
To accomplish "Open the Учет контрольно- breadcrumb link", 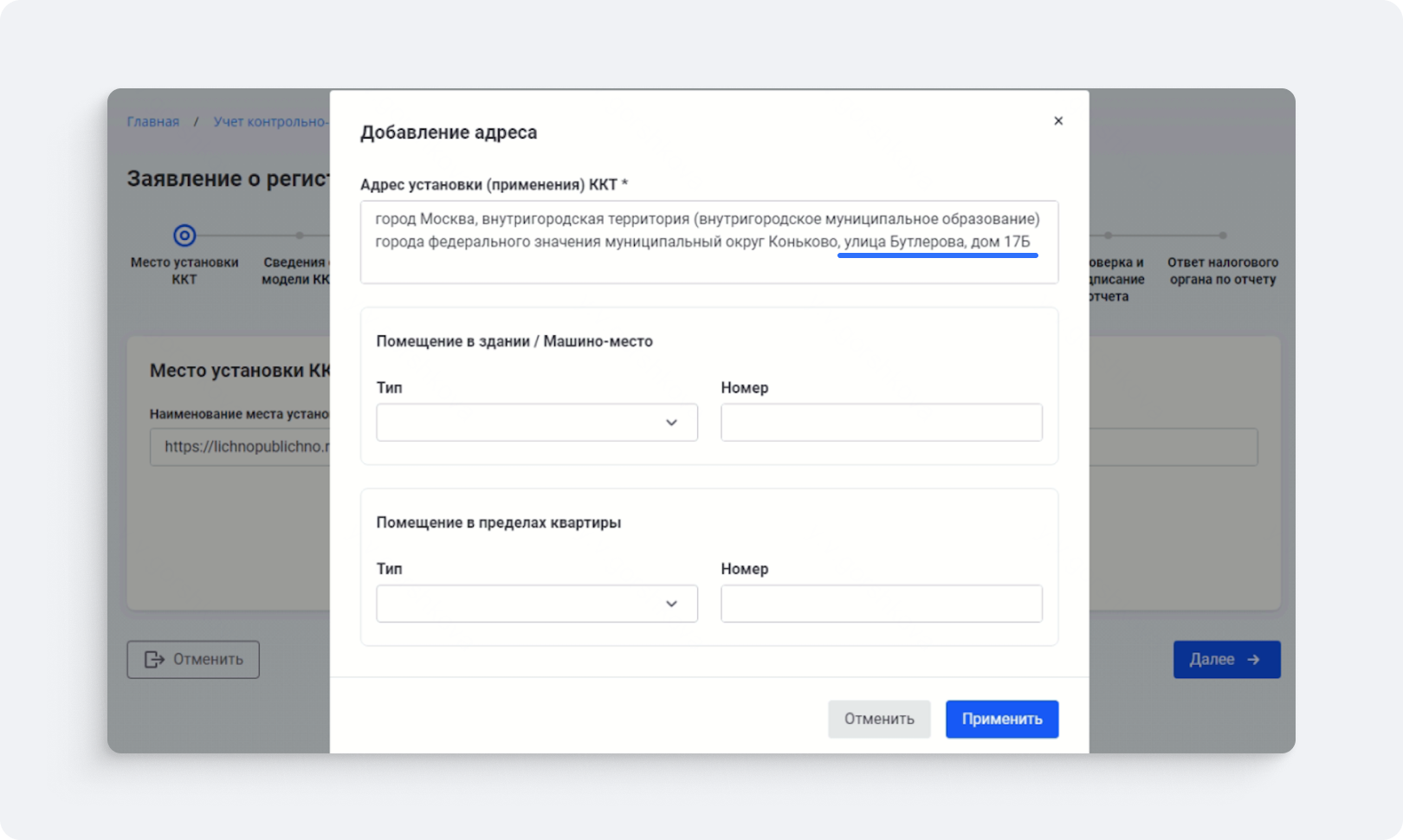I will (270, 122).
